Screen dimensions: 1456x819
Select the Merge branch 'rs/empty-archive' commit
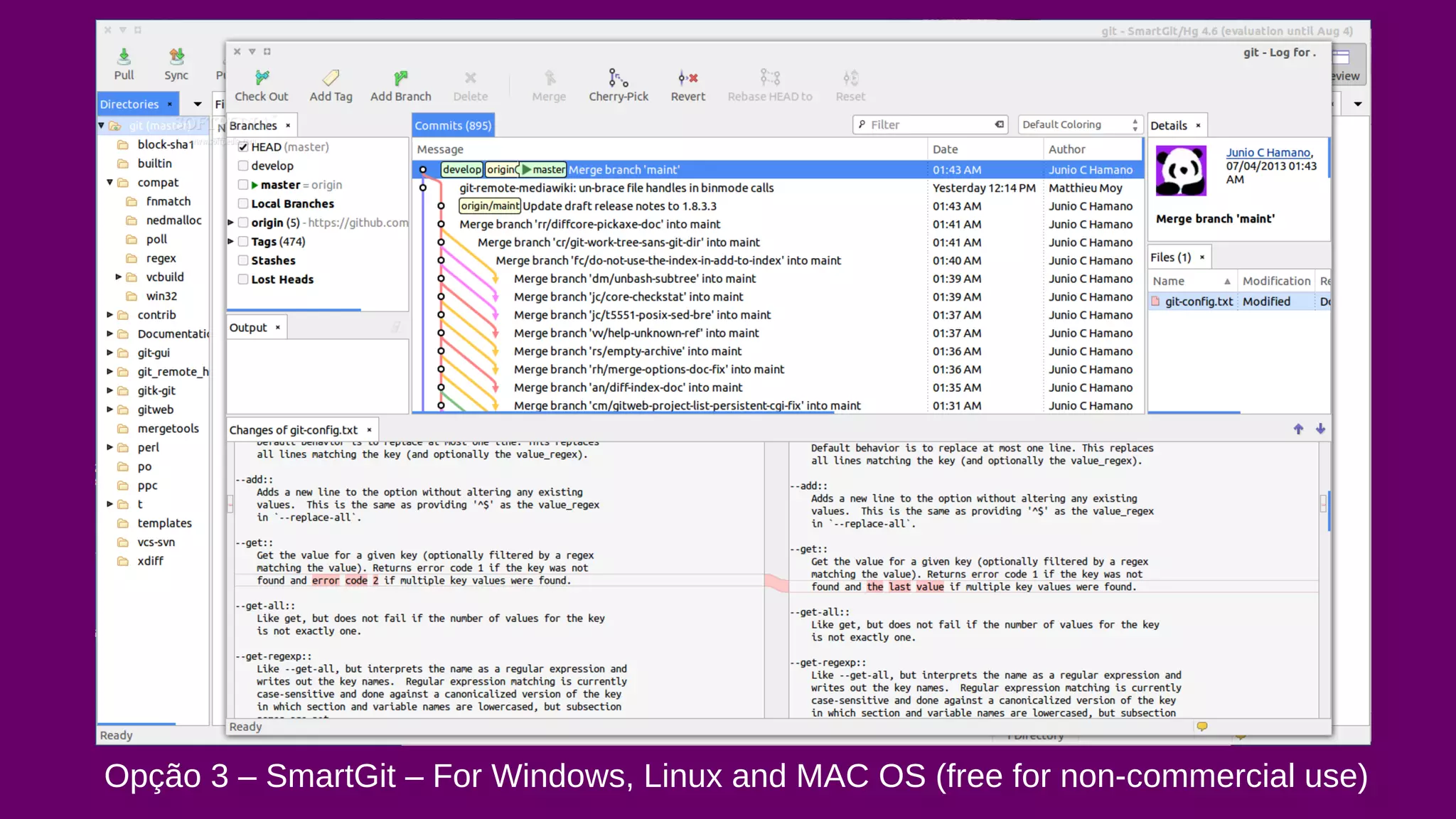(x=778, y=351)
